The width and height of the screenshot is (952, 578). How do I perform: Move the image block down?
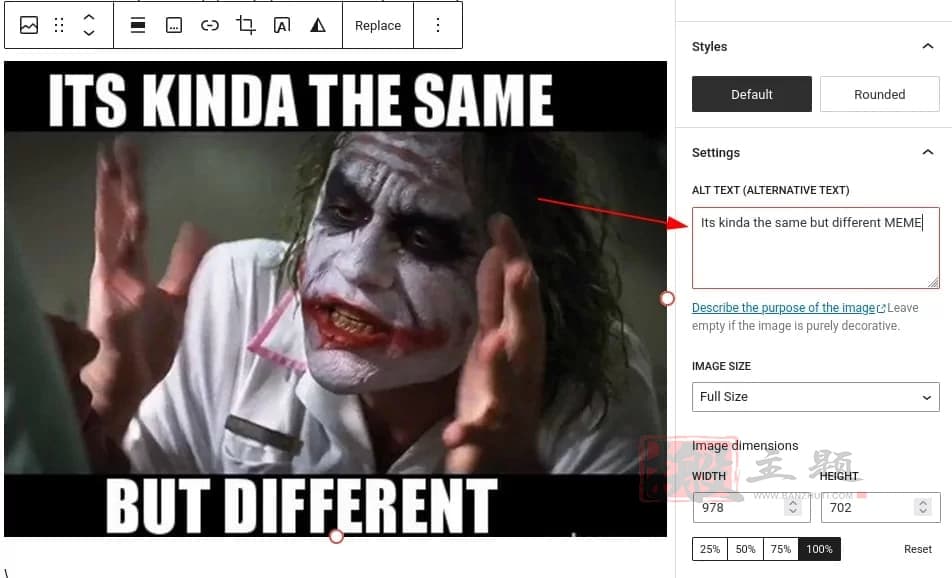(x=89, y=33)
